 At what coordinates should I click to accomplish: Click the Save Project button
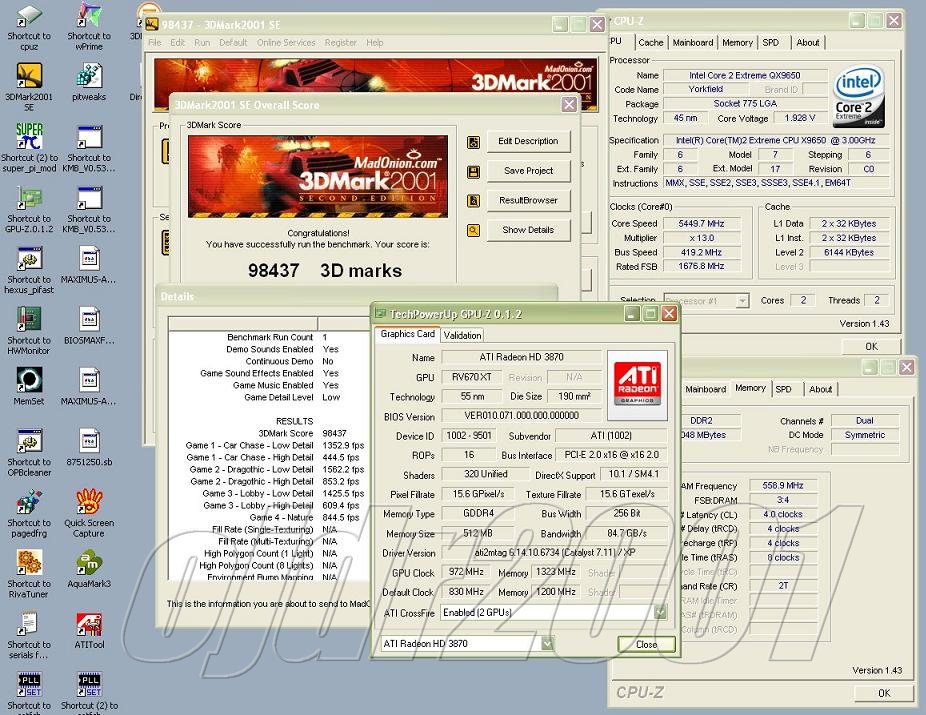[x=528, y=171]
